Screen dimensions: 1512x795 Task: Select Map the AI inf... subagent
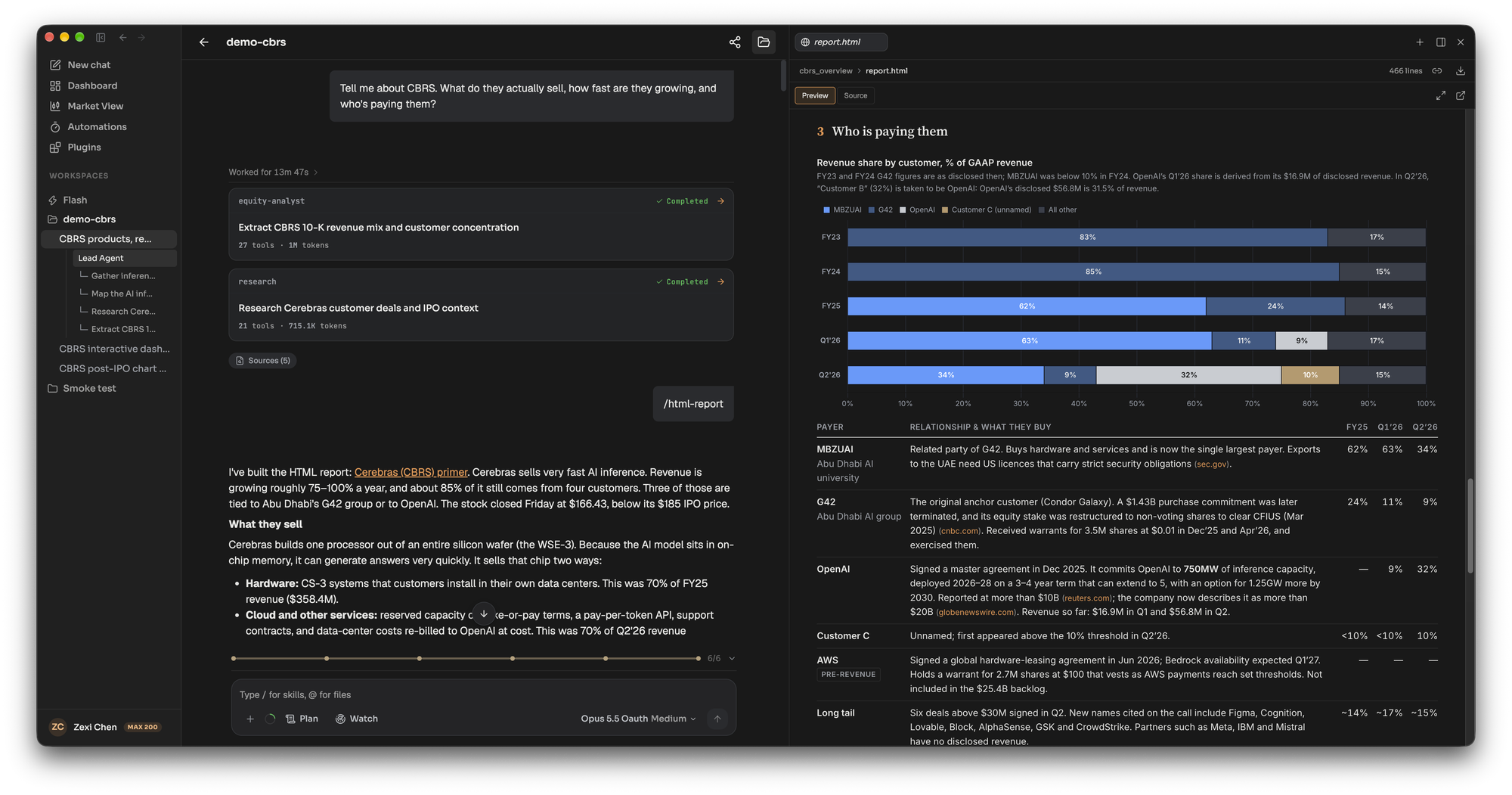pos(122,293)
